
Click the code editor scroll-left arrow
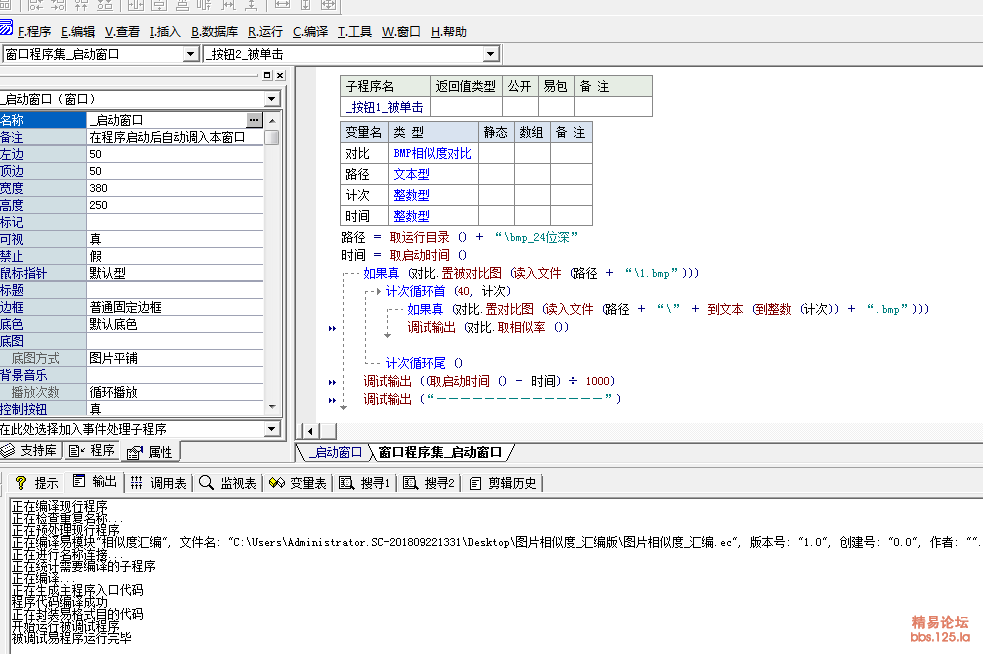coord(310,431)
